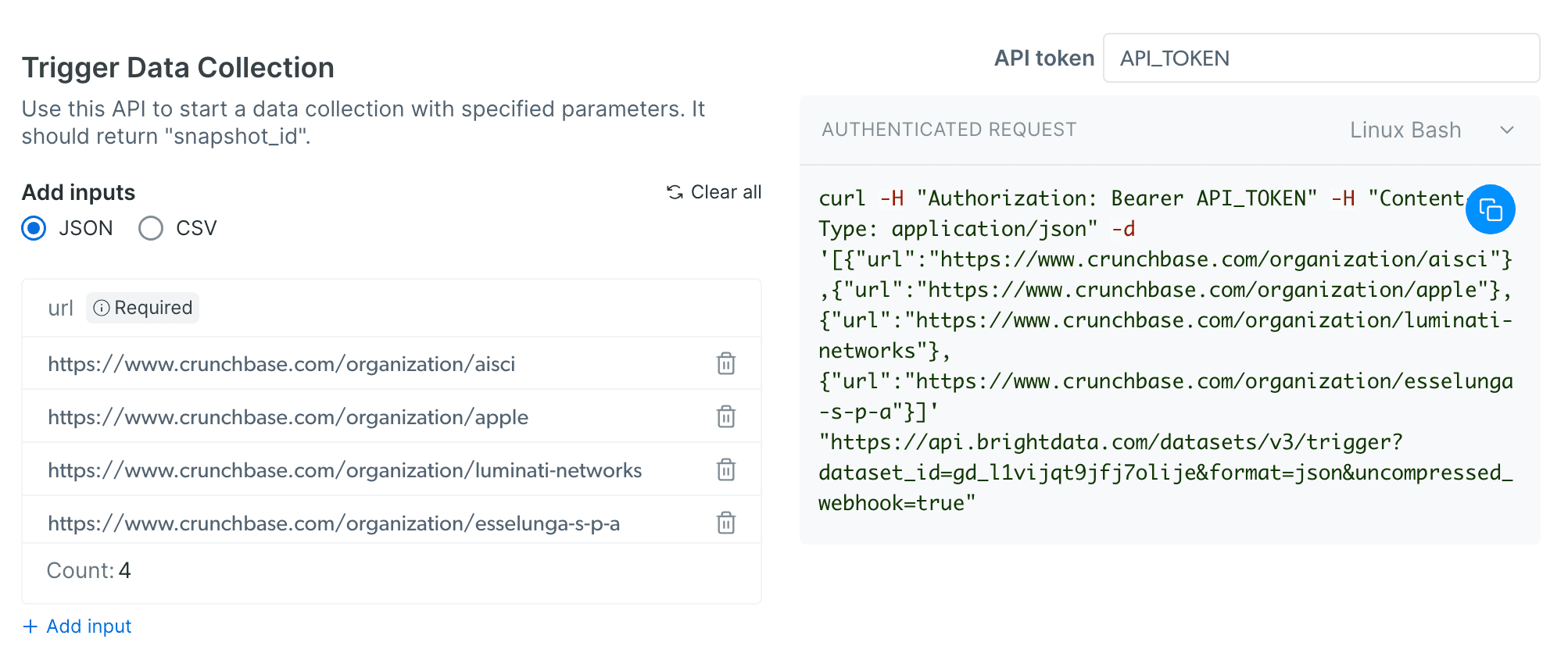Viewport: 1568px width, 664px height.
Task: Click the AUTHENTICATED REQUEST header
Action: tap(949, 130)
